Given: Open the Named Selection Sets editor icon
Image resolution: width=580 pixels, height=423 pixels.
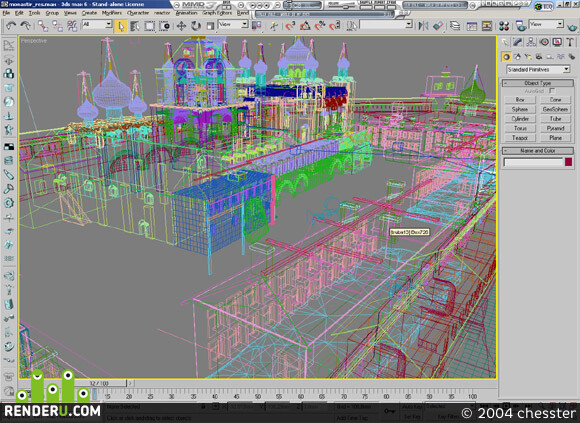Looking at the screenshot, I should (352, 26).
